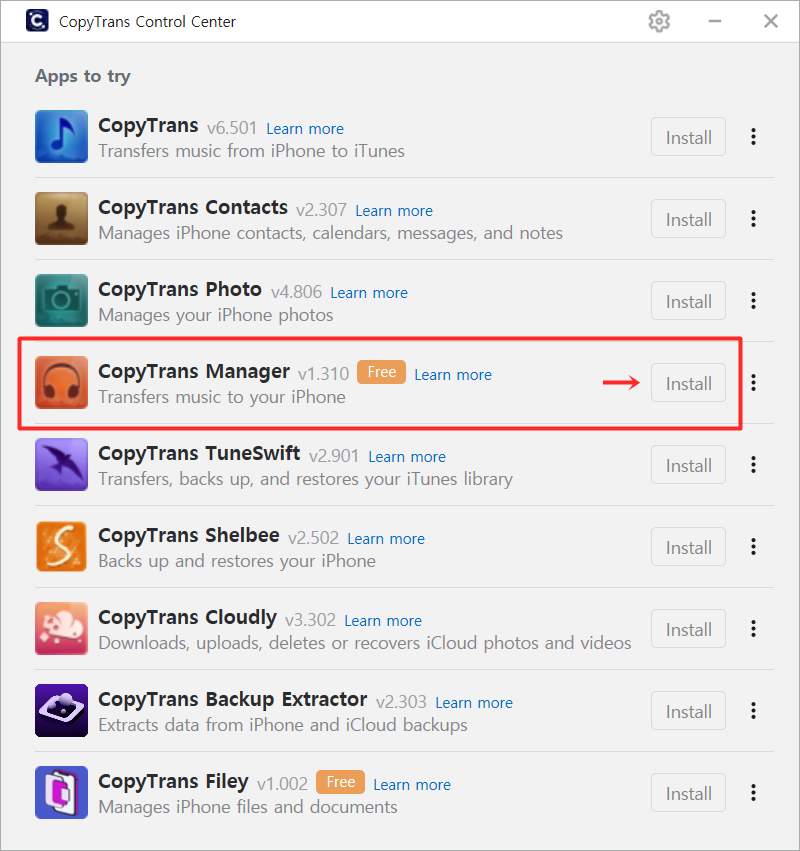Screen dimensions: 800x851
Task: Open more options for CopyTrans v6.501
Action: [753, 137]
